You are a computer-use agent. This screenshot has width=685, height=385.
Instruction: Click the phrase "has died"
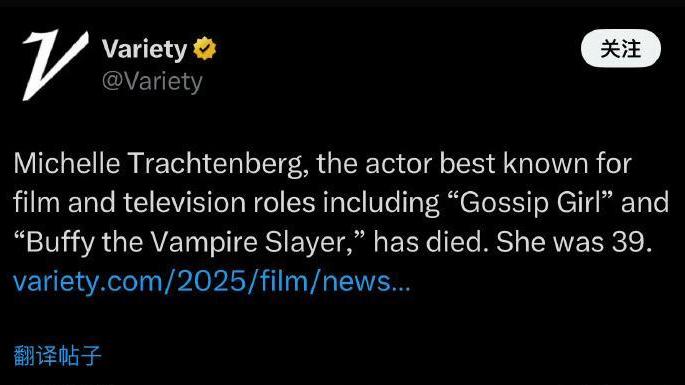431,242
